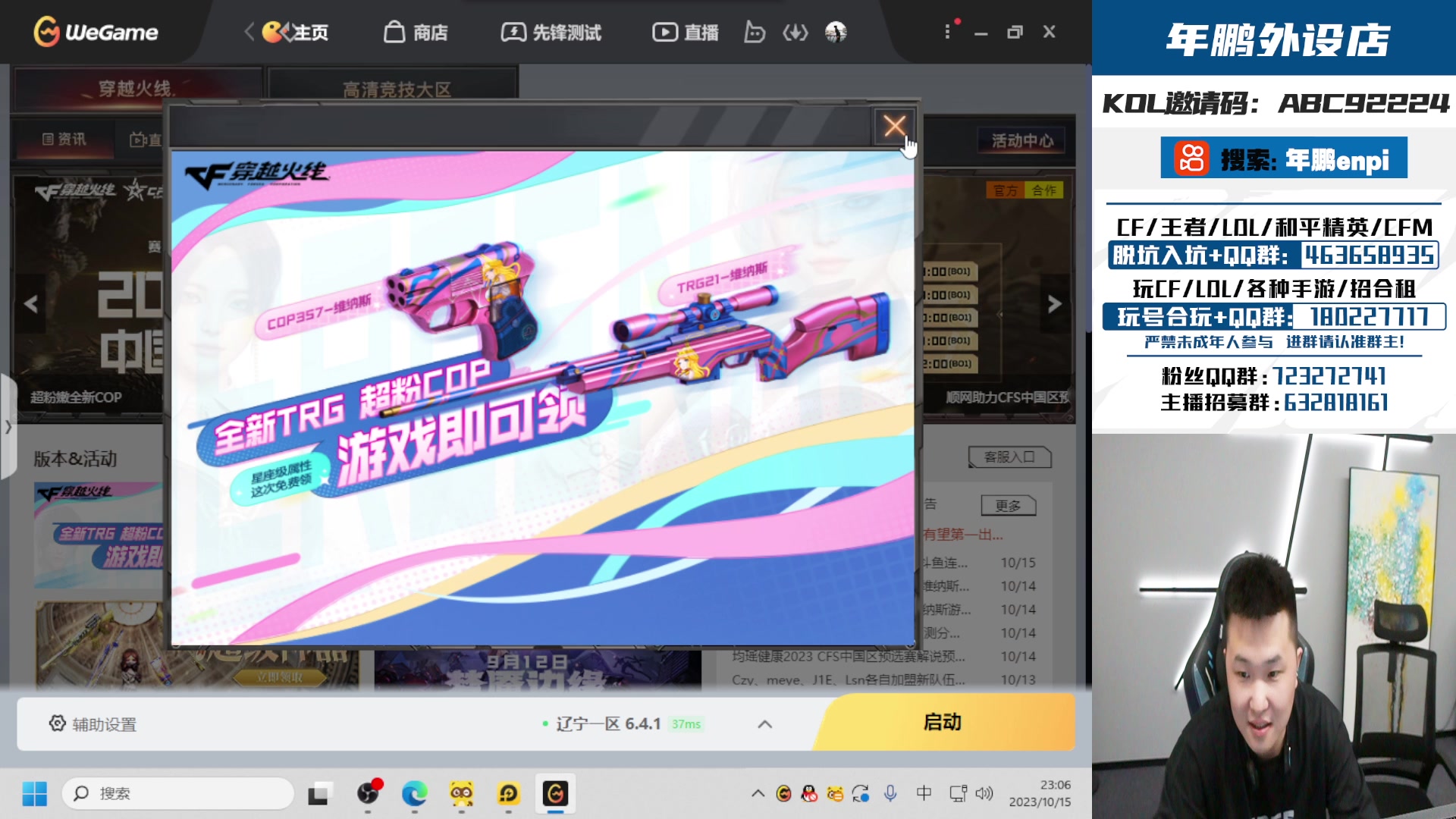Open 客服入口 customer service
Viewport: 1456px width, 819px height.
pos(1009,457)
